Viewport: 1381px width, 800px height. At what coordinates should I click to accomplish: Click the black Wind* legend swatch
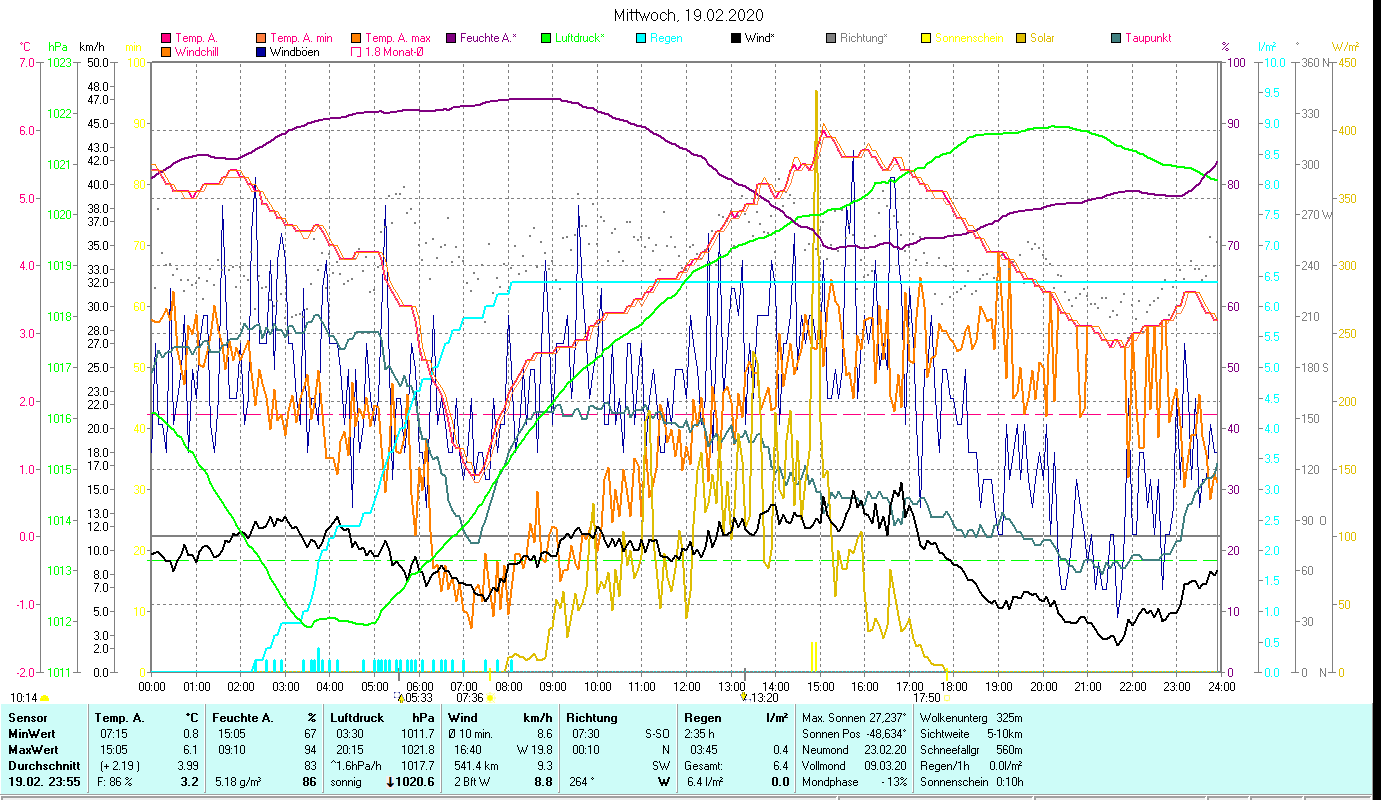click(x=736, y=38)
